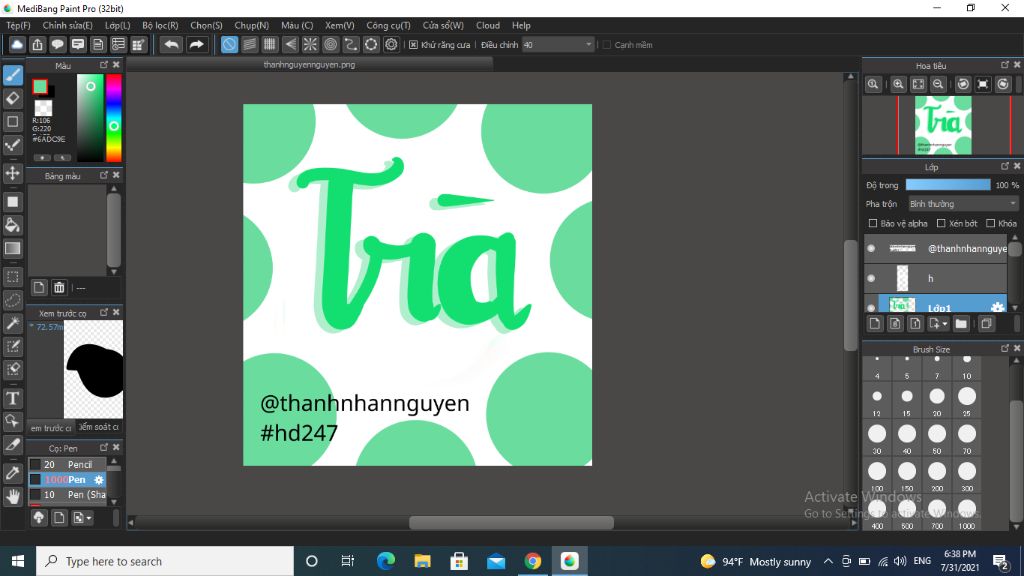Open the Lớp(L) menu
This screenshot has width=1024, height=576.
point(118,25)
